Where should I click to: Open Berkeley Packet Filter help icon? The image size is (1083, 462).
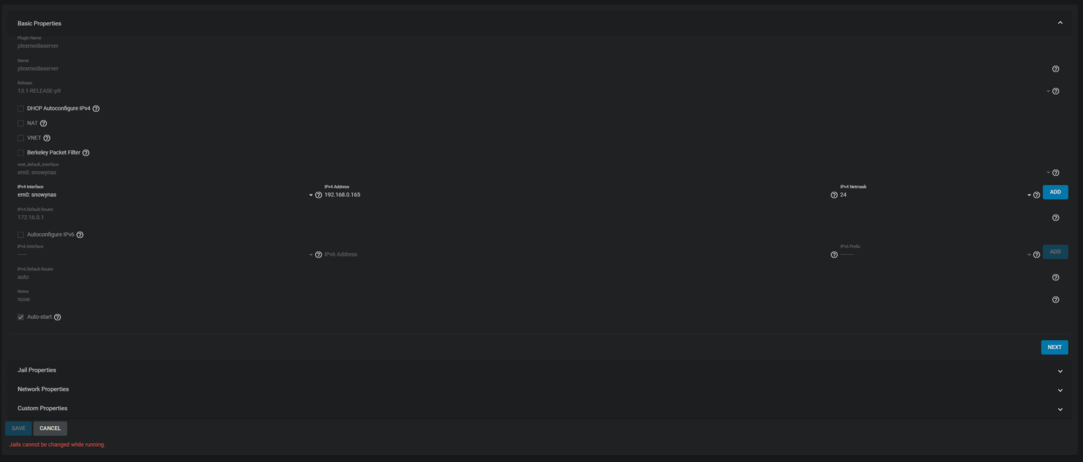(x=86, y=153)
